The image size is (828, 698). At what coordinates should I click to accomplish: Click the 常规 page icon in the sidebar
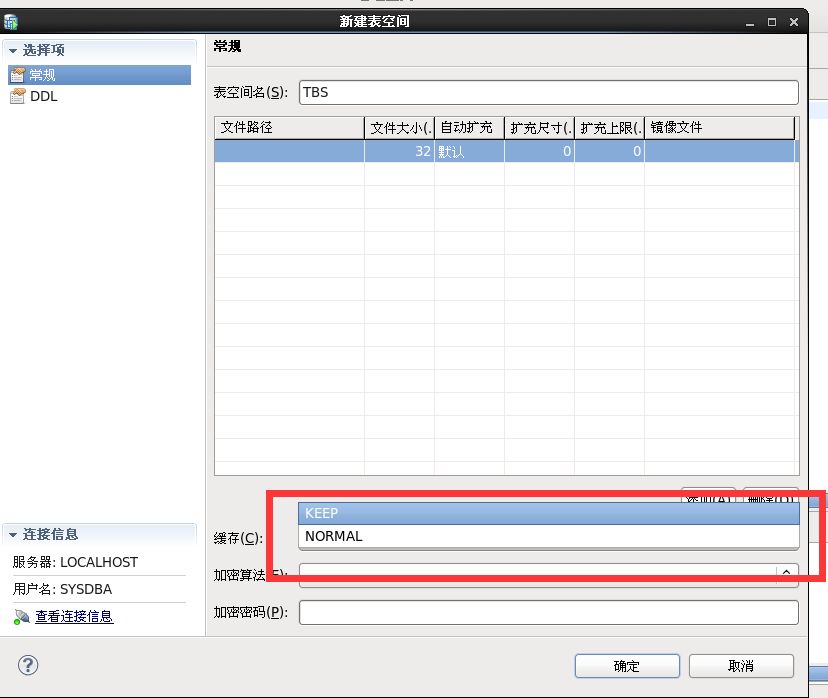click(18, 75)
